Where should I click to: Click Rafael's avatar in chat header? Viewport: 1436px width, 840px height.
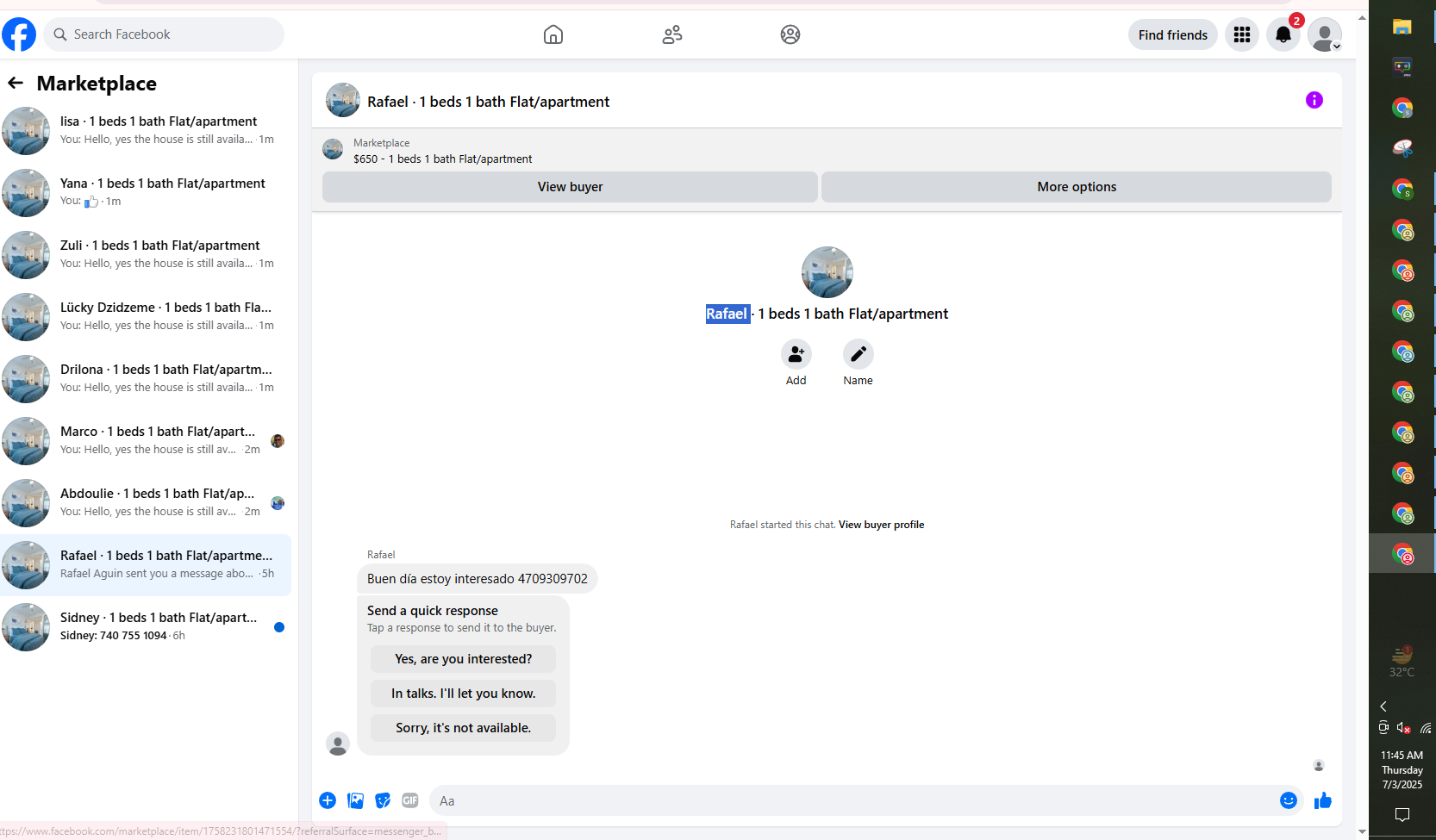pos(343,100)
